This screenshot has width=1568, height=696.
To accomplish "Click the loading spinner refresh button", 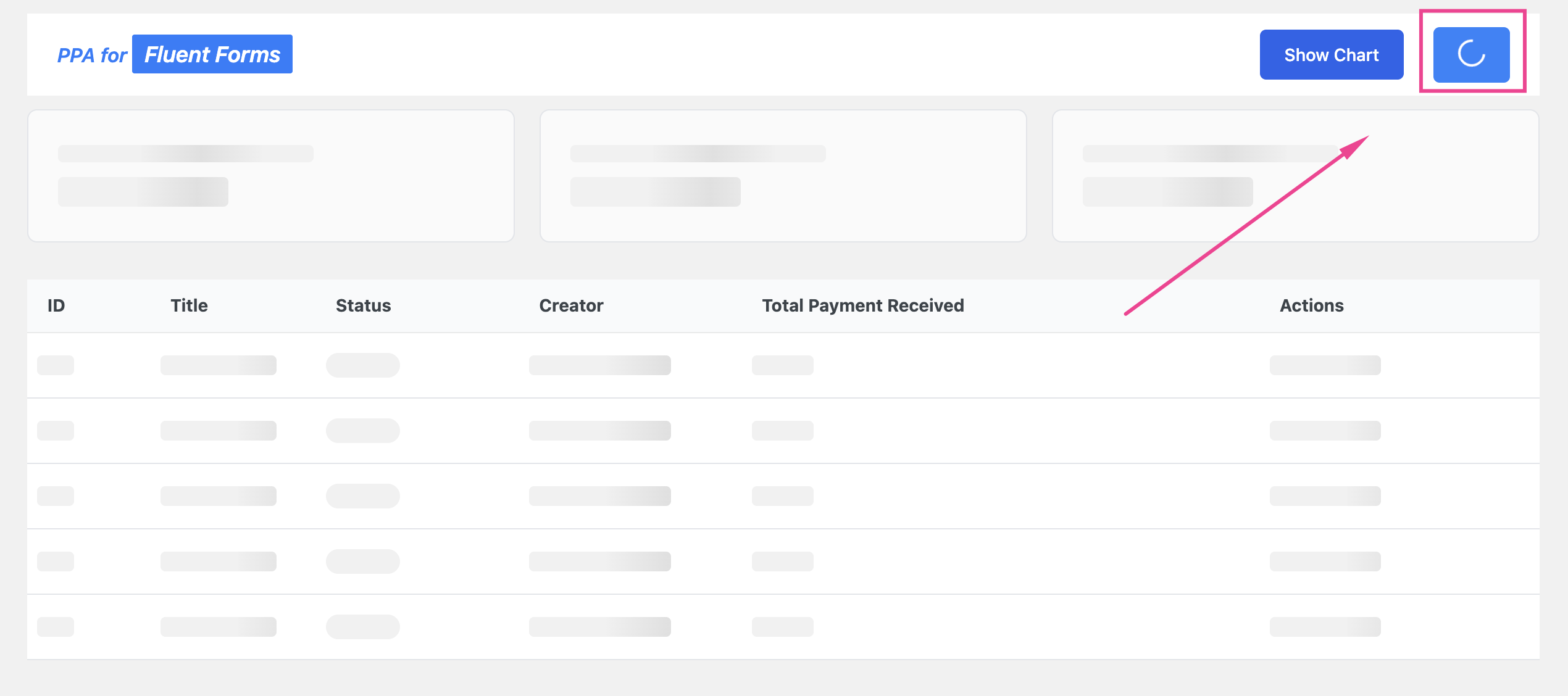I will pyautogui.click(x=1471, y=54).
